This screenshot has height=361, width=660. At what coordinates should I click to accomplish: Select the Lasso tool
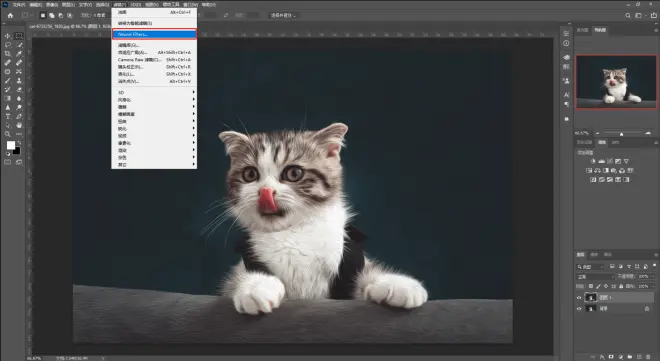[8, 45]
